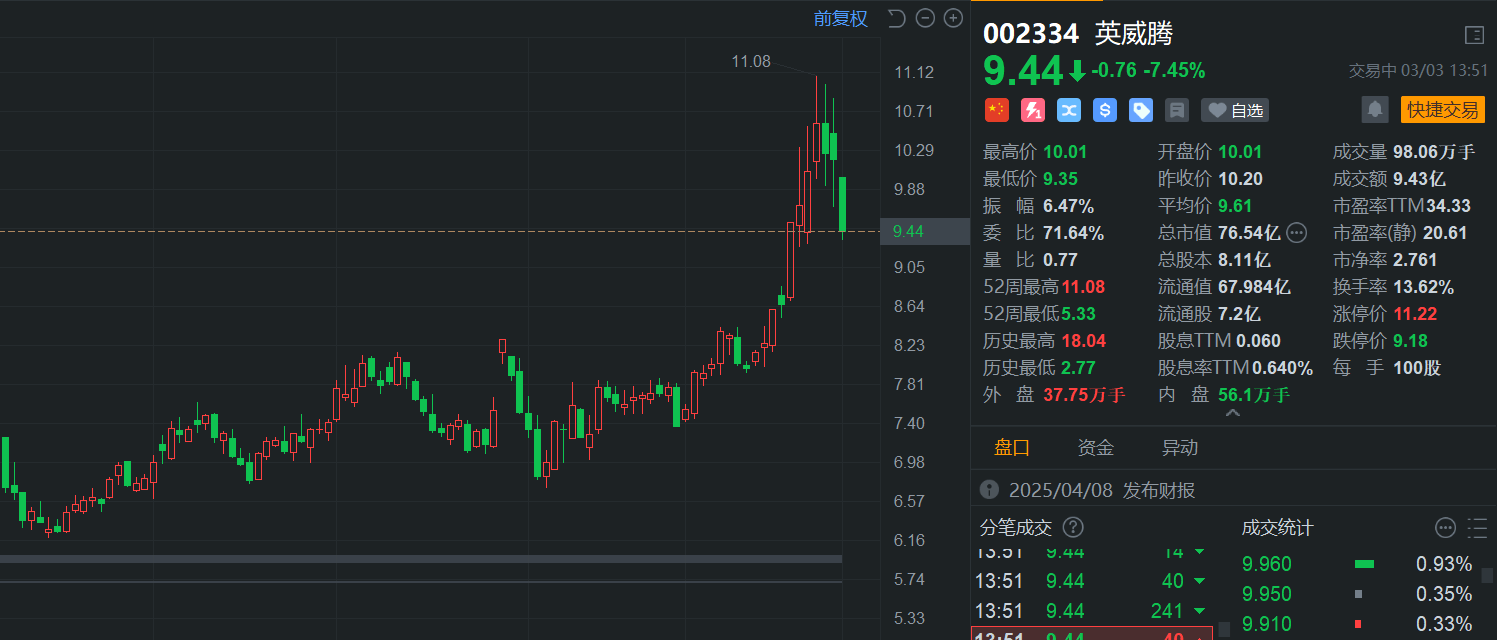Toggle 自选 watchlist heart button

coord(1234,110)
